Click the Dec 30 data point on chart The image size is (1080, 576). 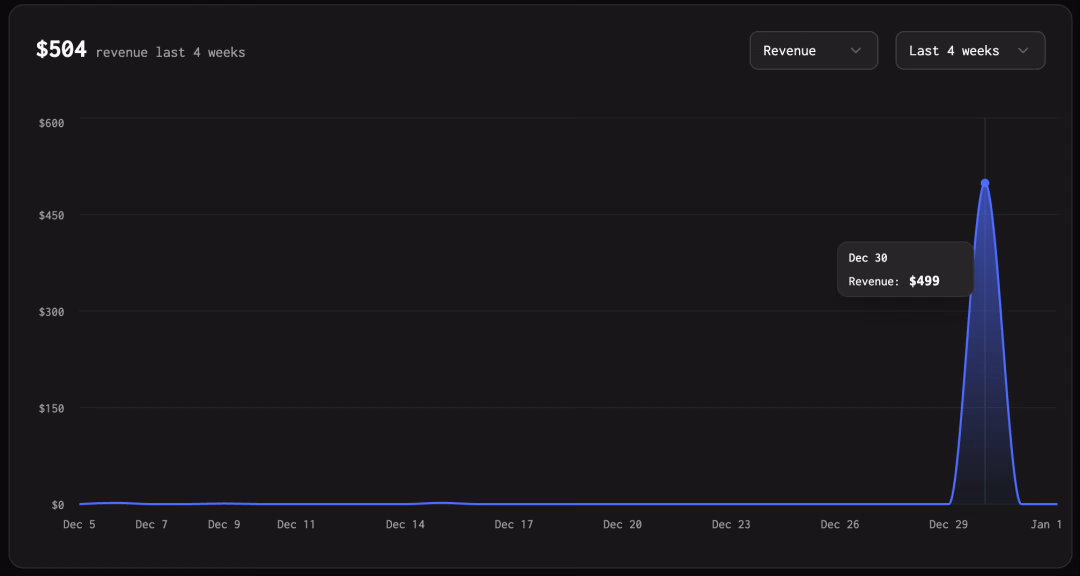pyautogui.click(x=985, y=183)
